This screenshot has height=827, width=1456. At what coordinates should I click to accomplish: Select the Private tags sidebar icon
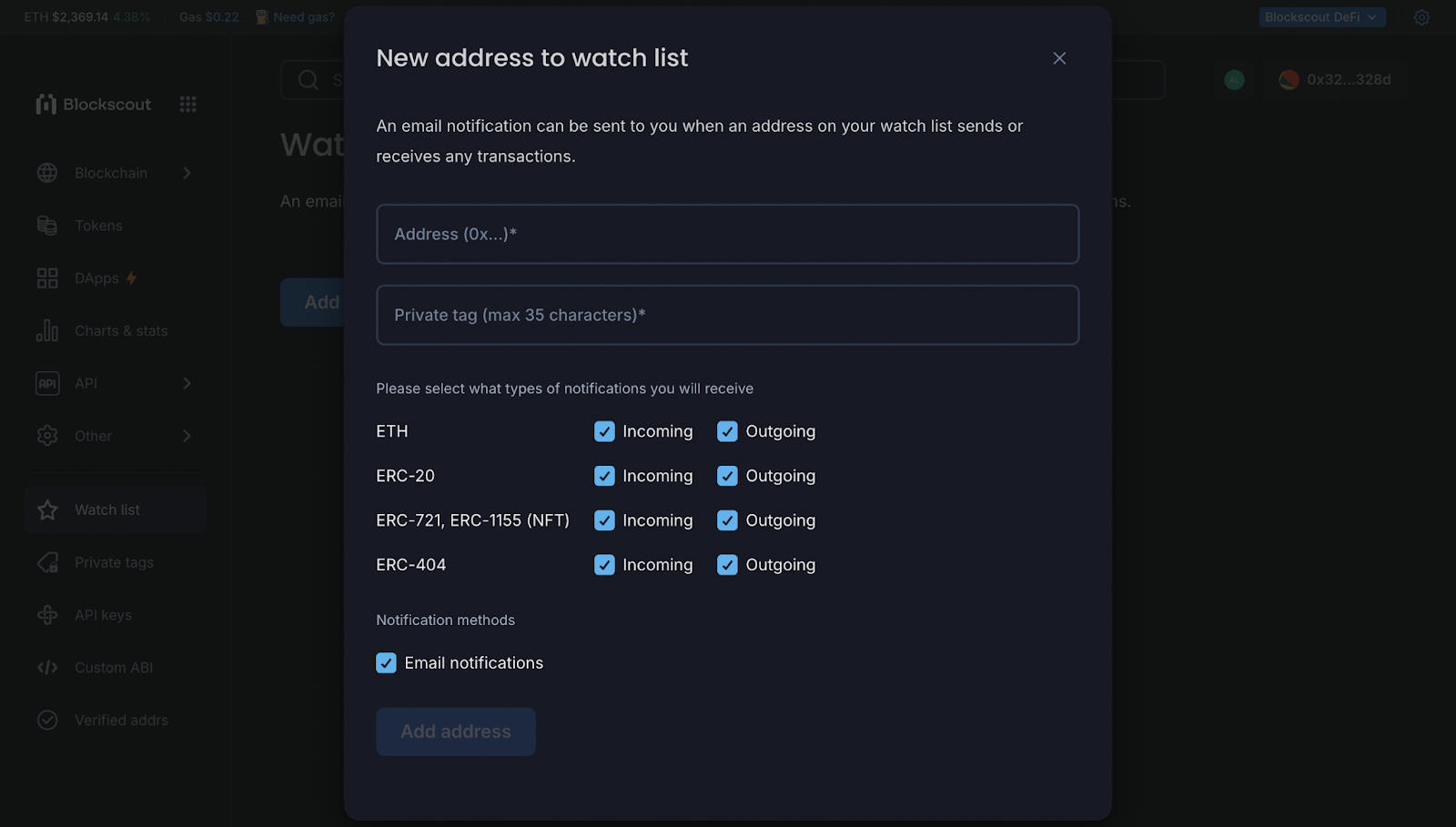[46, 562]
